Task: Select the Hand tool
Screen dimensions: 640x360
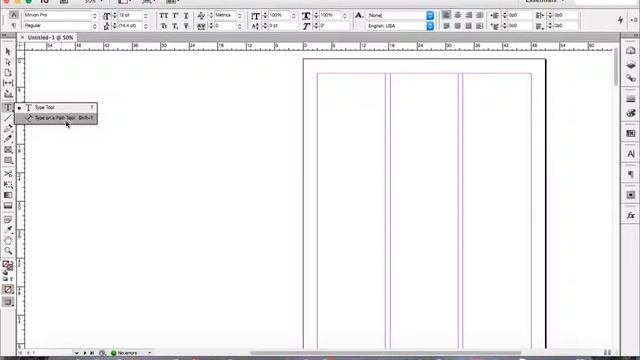Action: click(x=8, y=240)
